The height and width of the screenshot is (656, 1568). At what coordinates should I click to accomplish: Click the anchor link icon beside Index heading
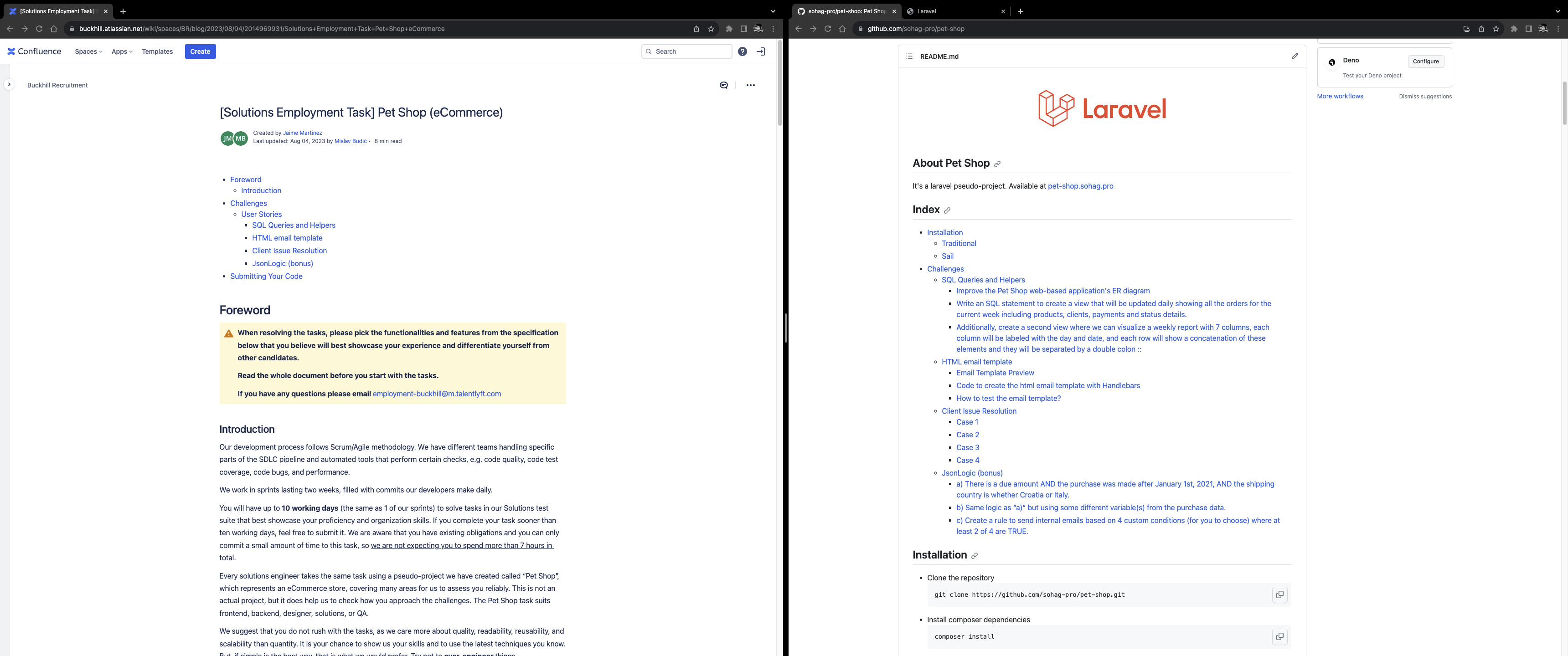click(x=947, y=210)
